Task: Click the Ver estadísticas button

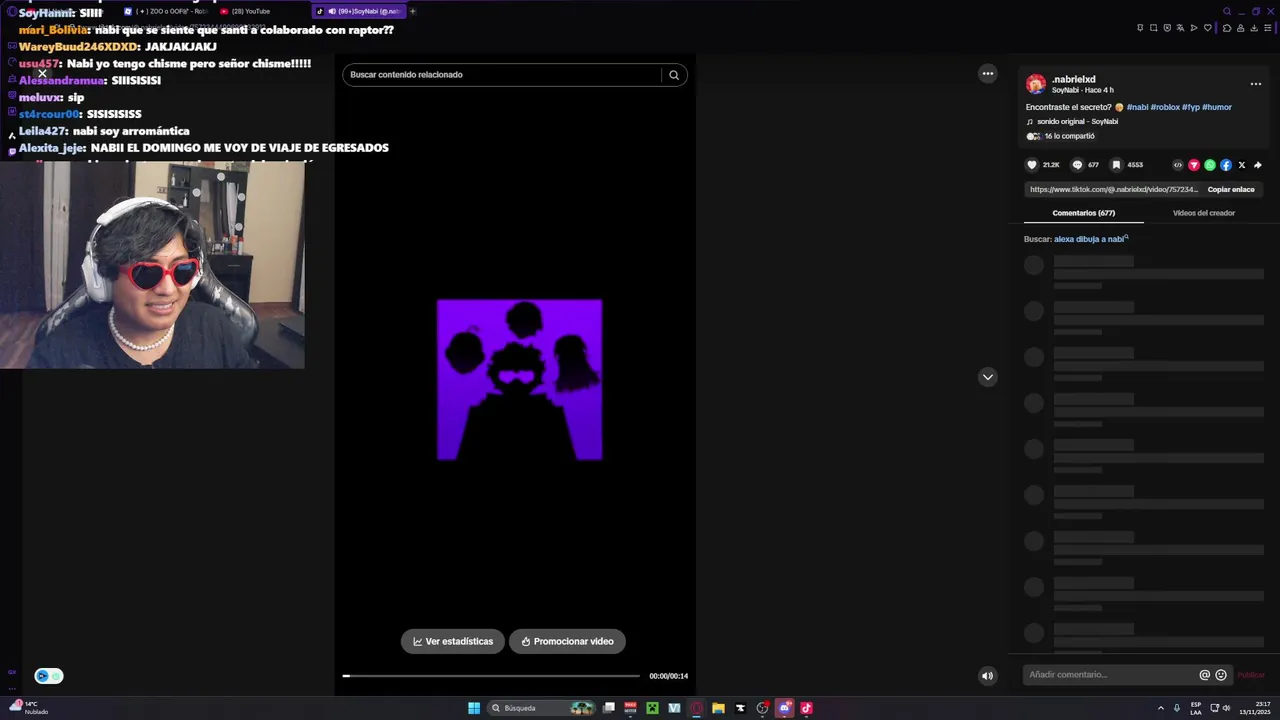Action: pos(453,641)
